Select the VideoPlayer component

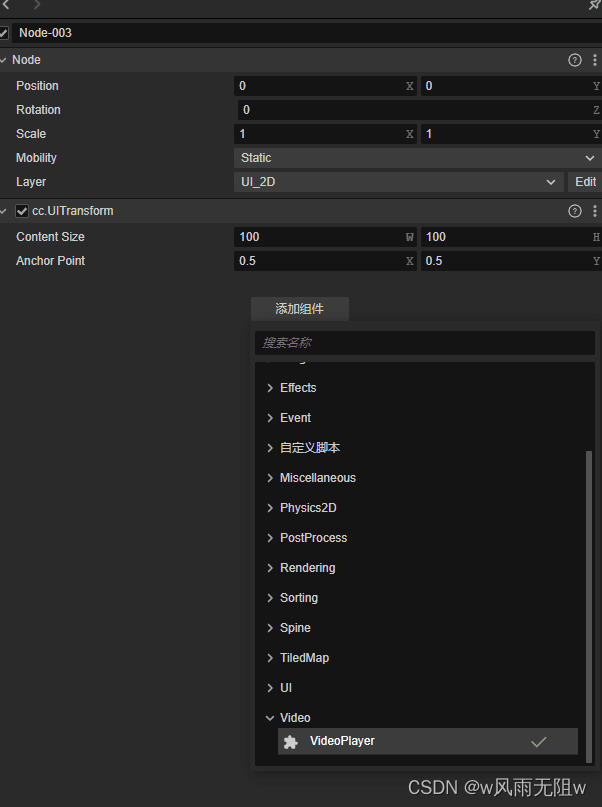click(428, 742)
